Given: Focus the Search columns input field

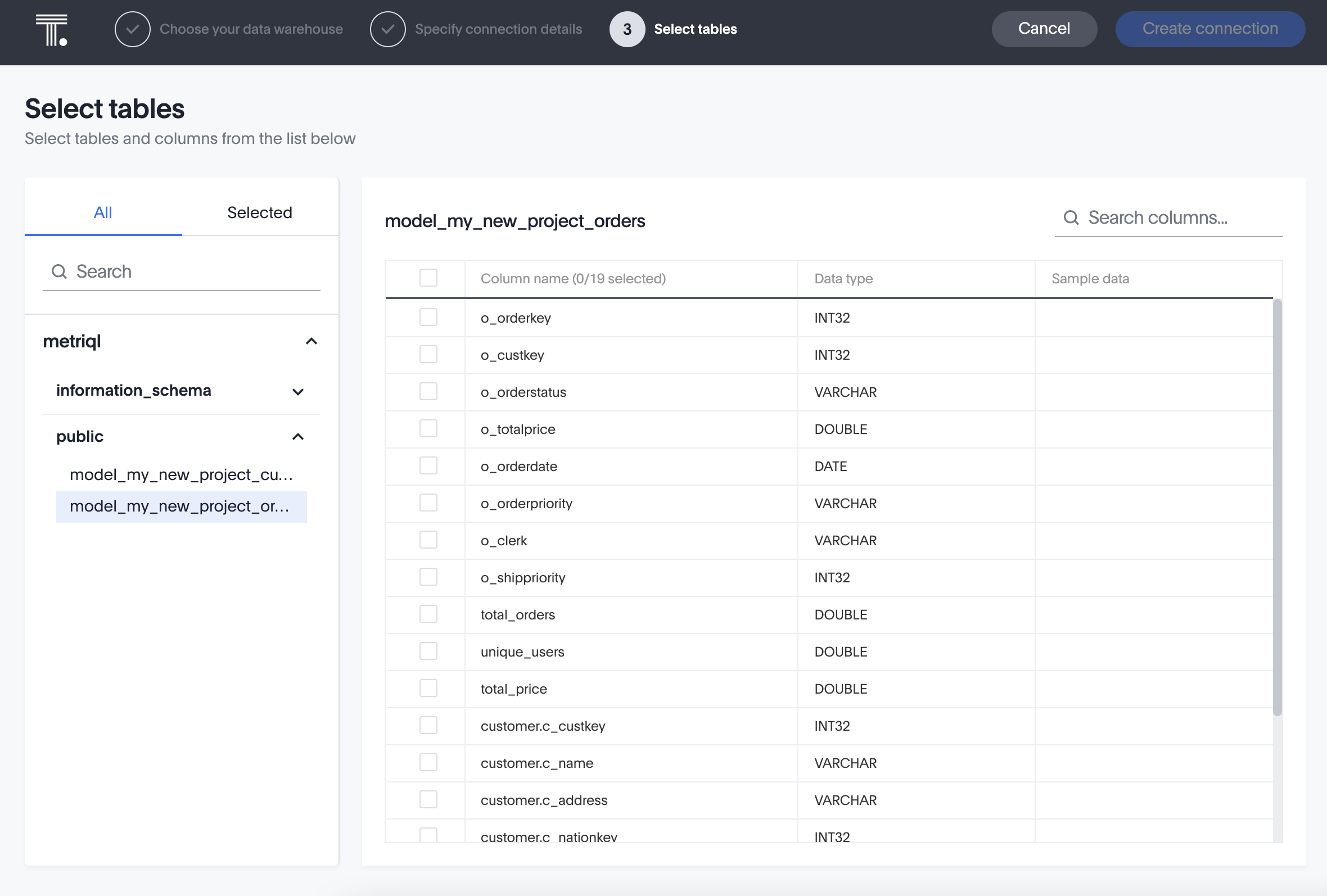Looking at the screenshot, I should (x=1176, y=218).
